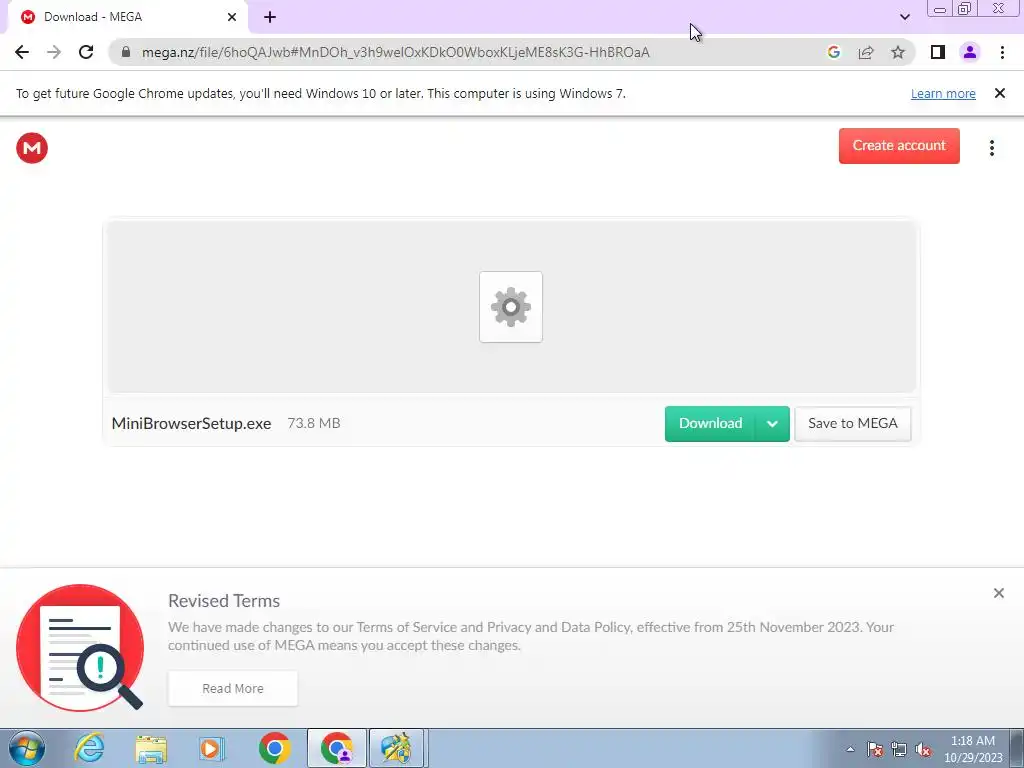Click the Create account button
Image resolution: width=1024 pixels, height=768 pixels.
899,146
